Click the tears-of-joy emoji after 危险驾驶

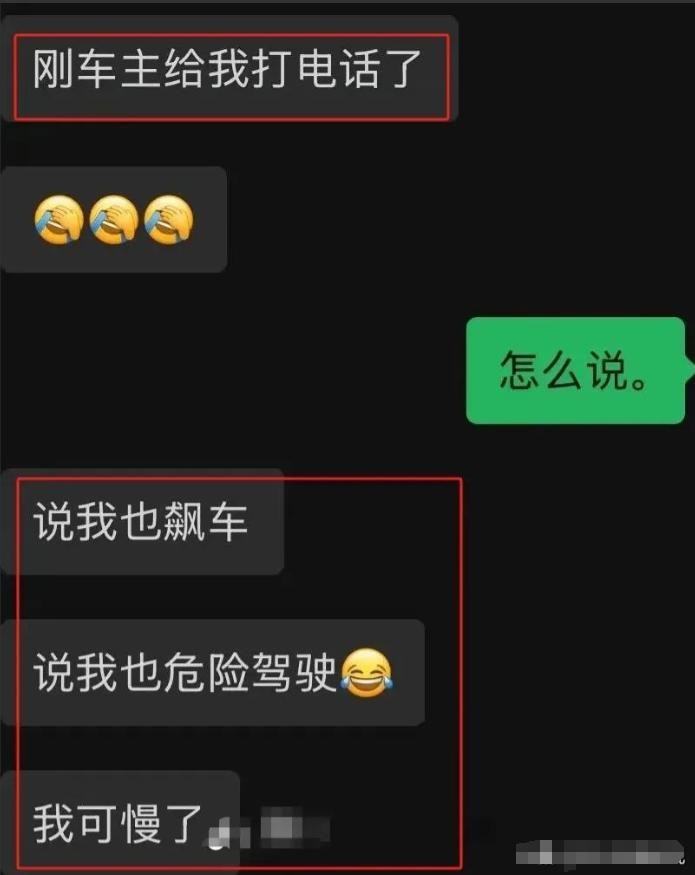pos(367,673)
